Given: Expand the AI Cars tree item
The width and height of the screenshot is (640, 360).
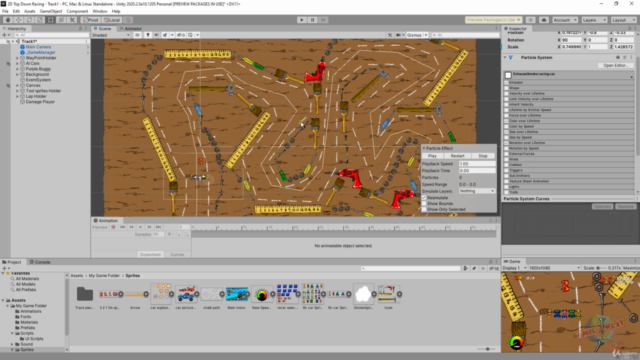Looking at the screenshot, I should (18, 63).
